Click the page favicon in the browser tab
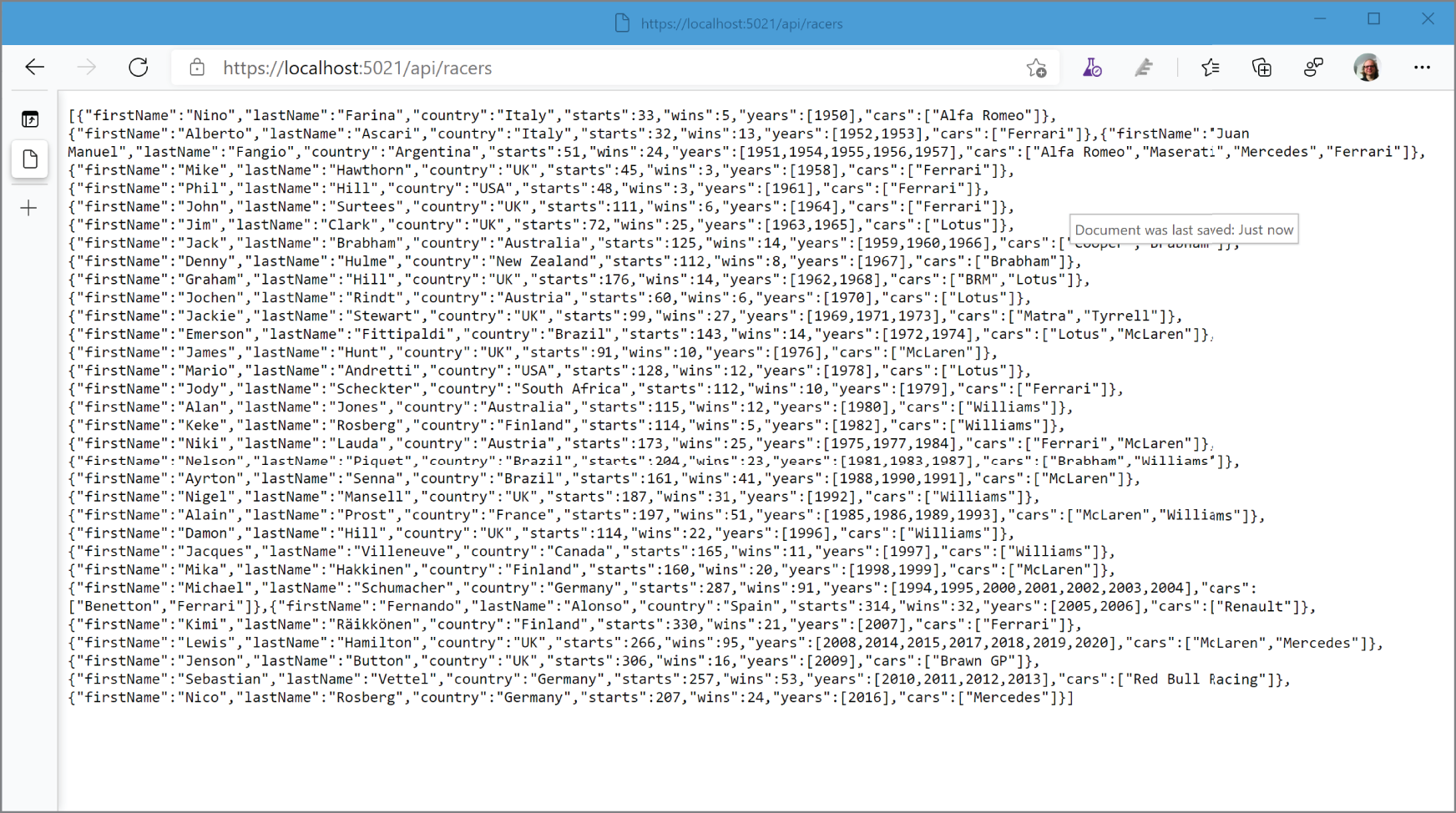The image size is (1456, 813). coord(622,23)
